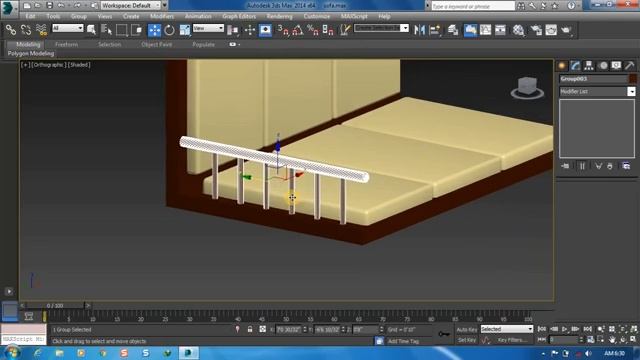Image resolution: width=640 pixels, height=360 pixels.
Task: Toggle Keyboard Shortcut Override
Action: (x=265, y=30)
